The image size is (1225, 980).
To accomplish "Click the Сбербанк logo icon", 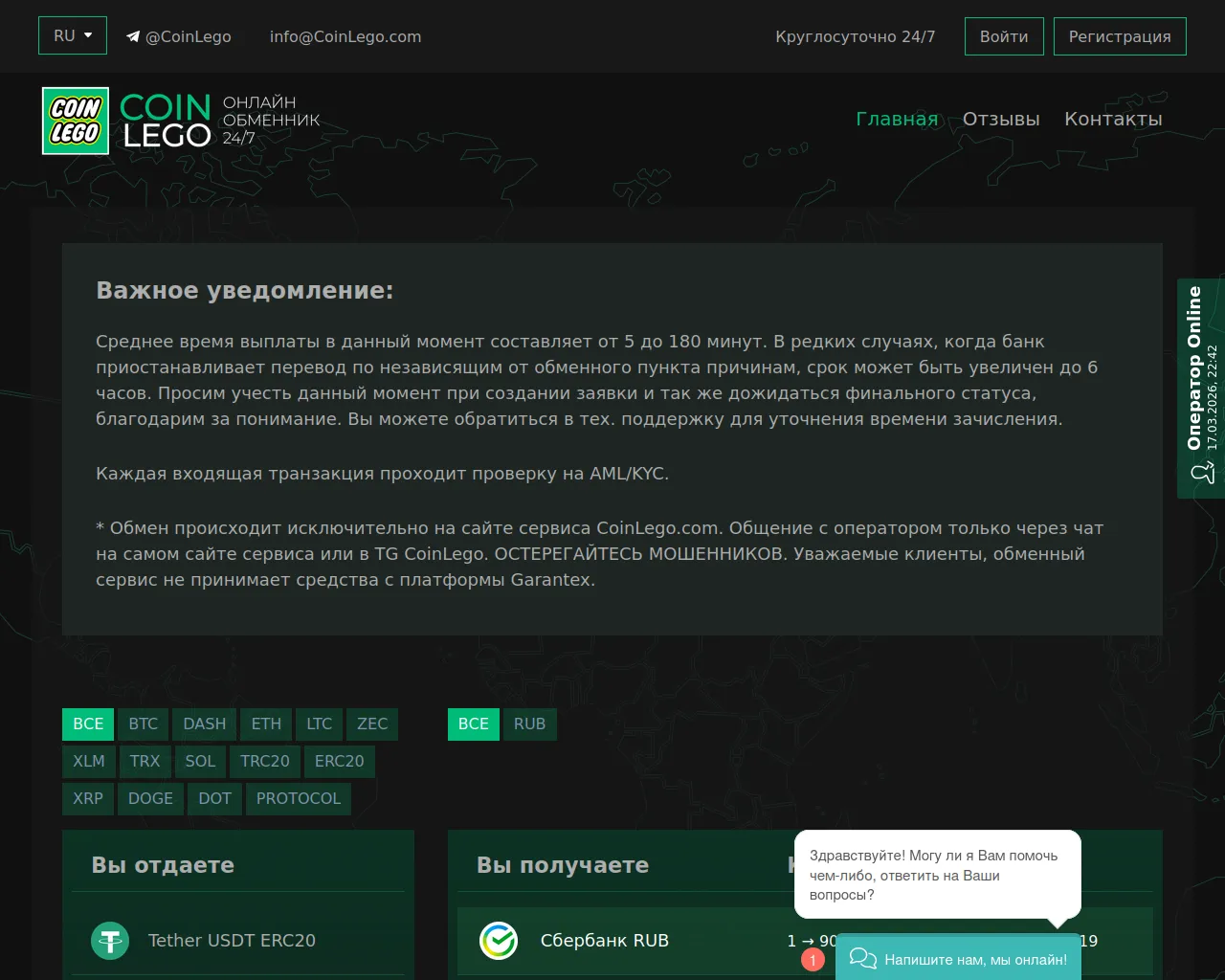I will (499, 941).
